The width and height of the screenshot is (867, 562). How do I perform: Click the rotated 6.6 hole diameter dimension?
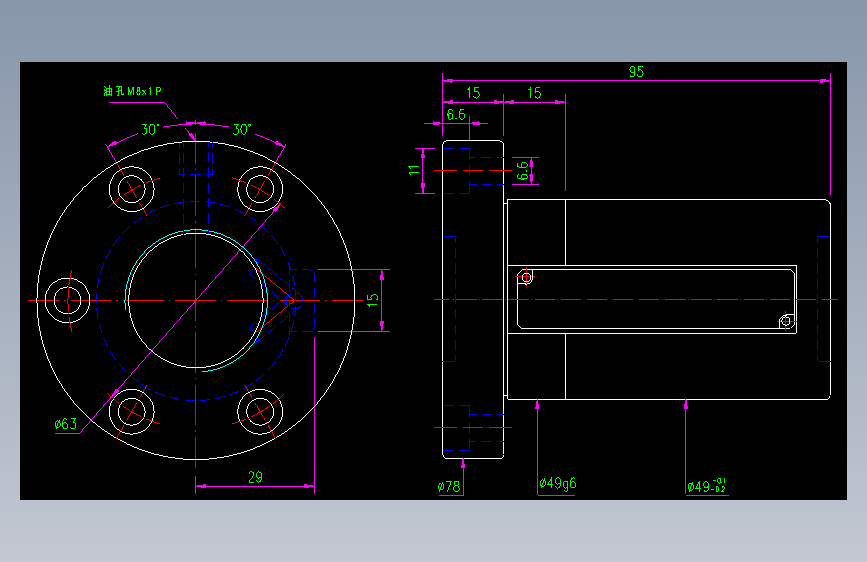(x=522, y=170)
